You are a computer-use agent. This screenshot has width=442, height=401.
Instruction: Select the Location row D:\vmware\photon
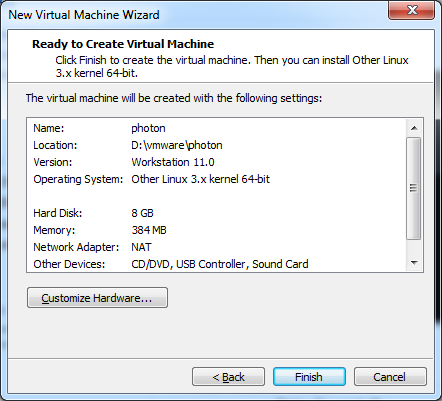tap(217, 145)
